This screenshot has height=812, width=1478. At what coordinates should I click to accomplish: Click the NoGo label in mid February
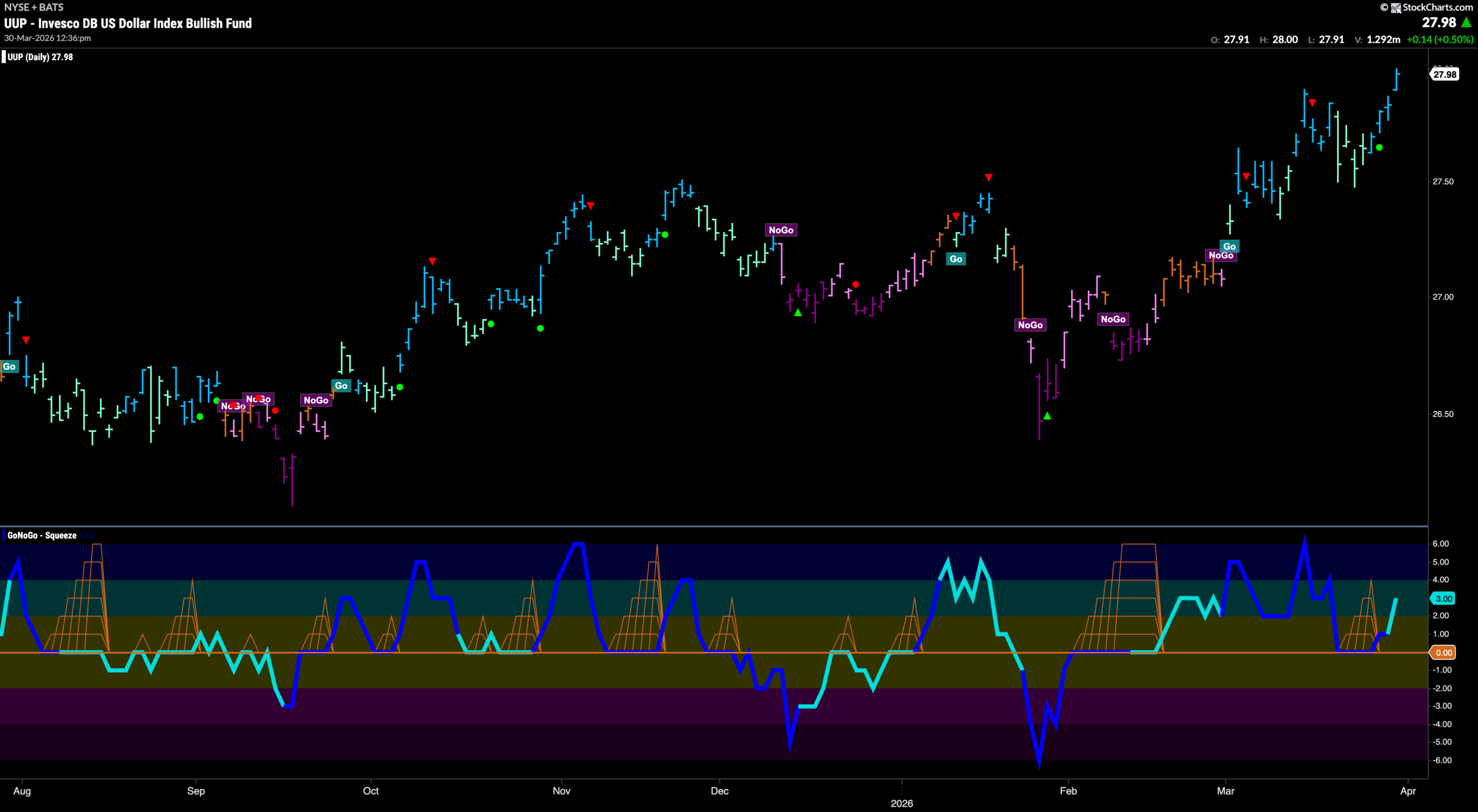coord(1113,319)
